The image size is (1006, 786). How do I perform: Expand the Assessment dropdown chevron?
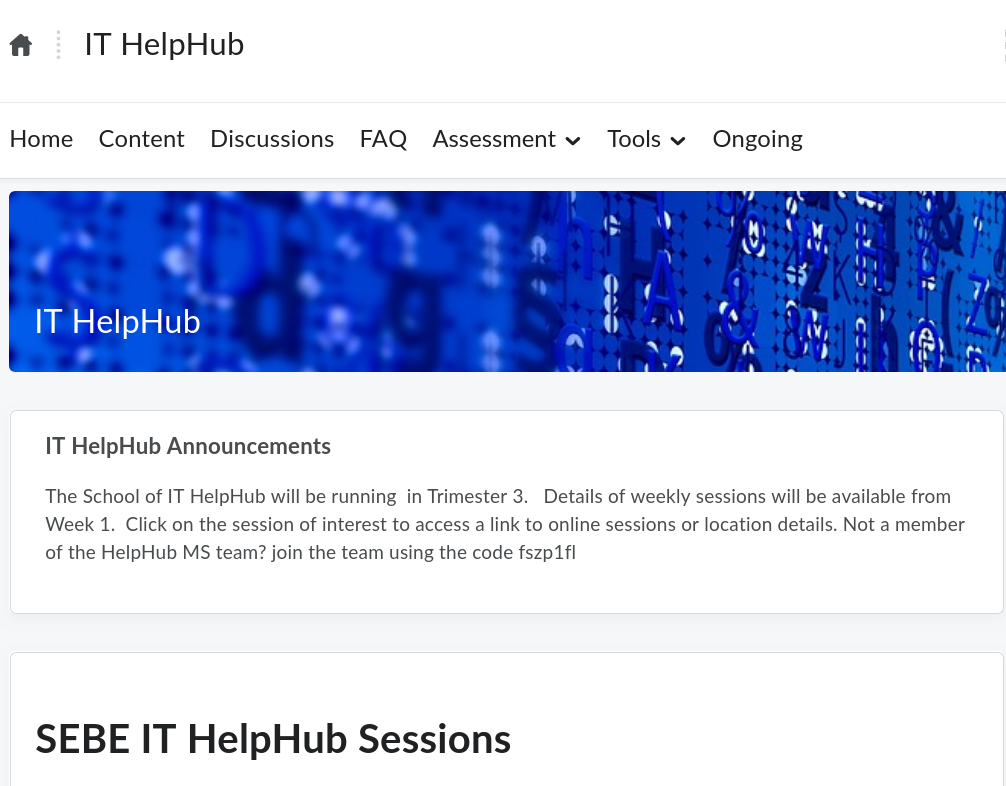coord(572,142)
